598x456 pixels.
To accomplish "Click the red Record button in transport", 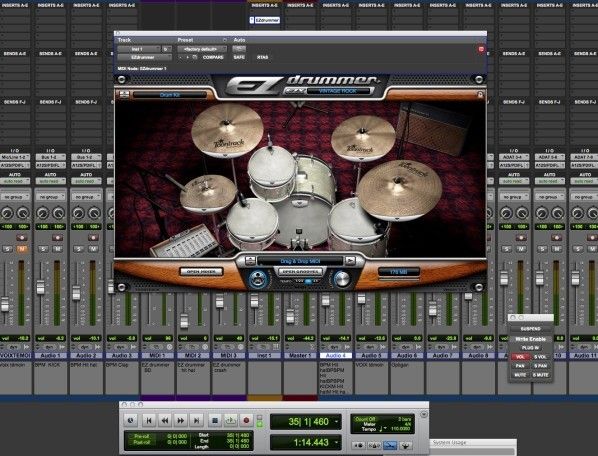I will [x=246, y=421].
